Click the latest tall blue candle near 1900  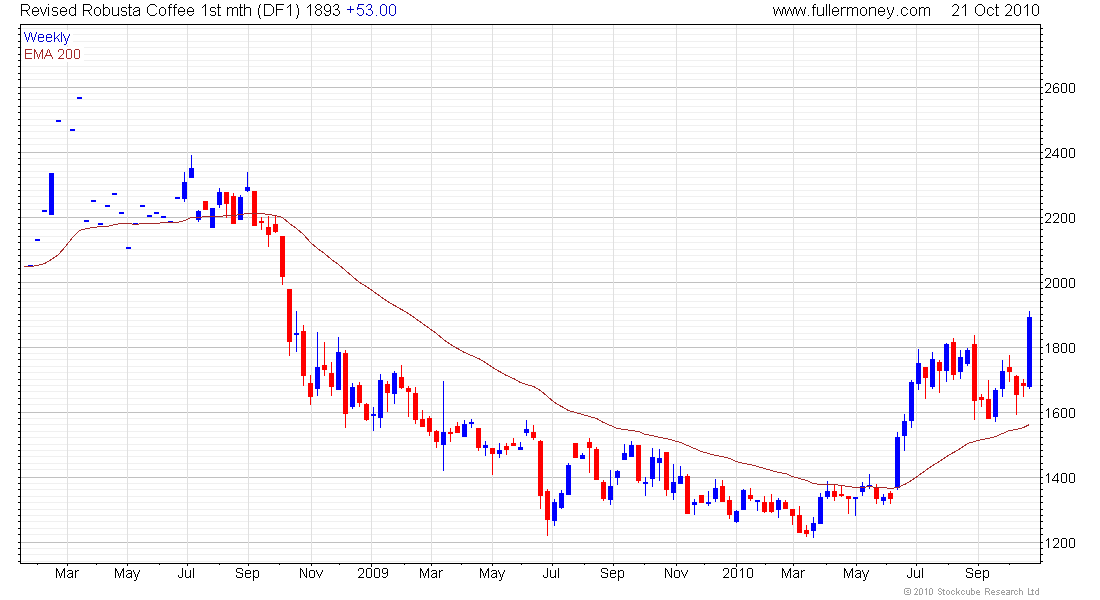tap(1029, 351)
